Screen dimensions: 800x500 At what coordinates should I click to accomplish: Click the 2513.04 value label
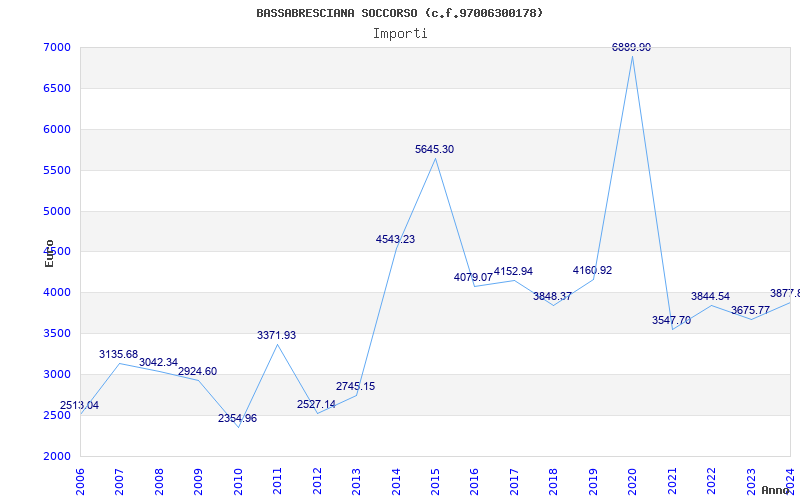pos(80,406)
